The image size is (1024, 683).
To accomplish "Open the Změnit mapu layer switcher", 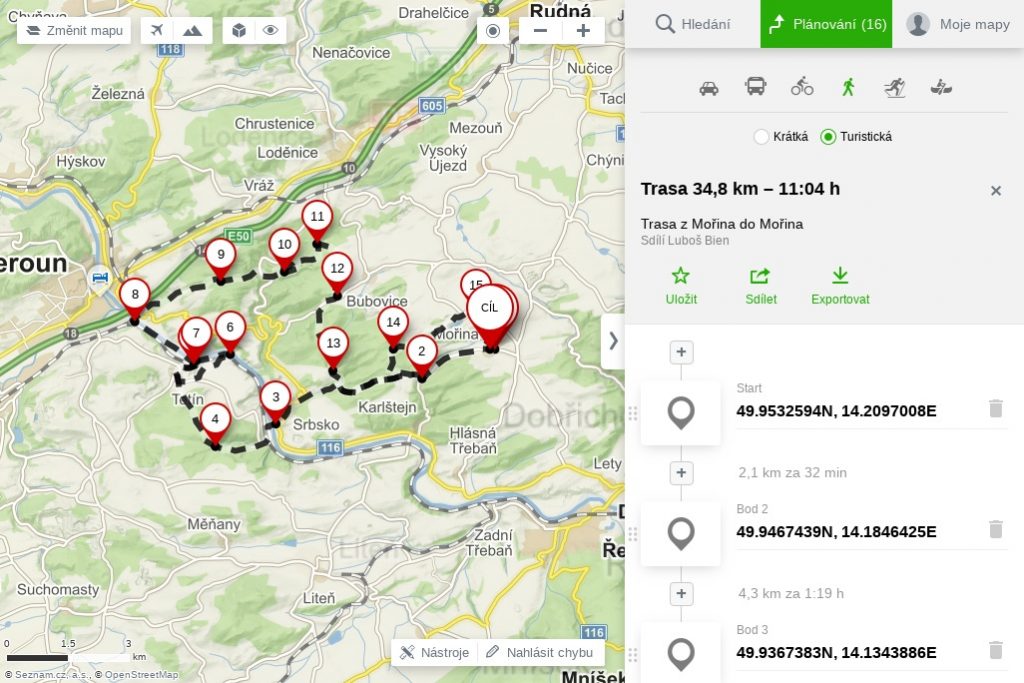I will pyautogui.click(x=74, y=31).
